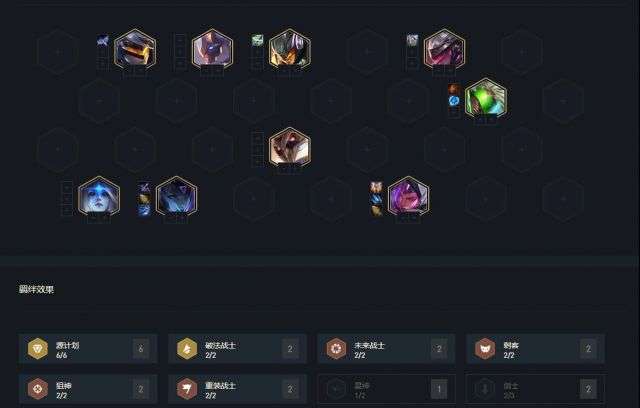The height and width of the screenshot is (408, 640).
Task: Click the inactive 剑士 sword trait icon
Action: [x=485, y=389]
